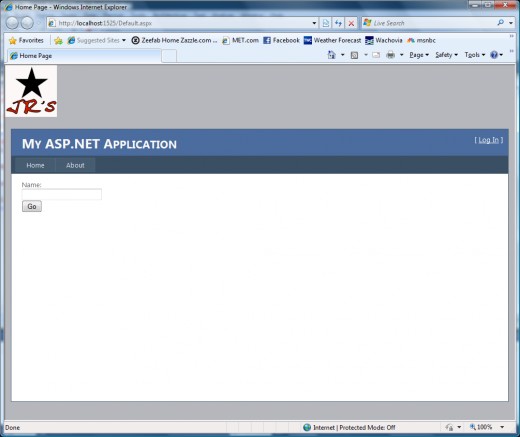Open the Page menu
Image resolution: width=520 pixels, height=437 pixels.
419,55
